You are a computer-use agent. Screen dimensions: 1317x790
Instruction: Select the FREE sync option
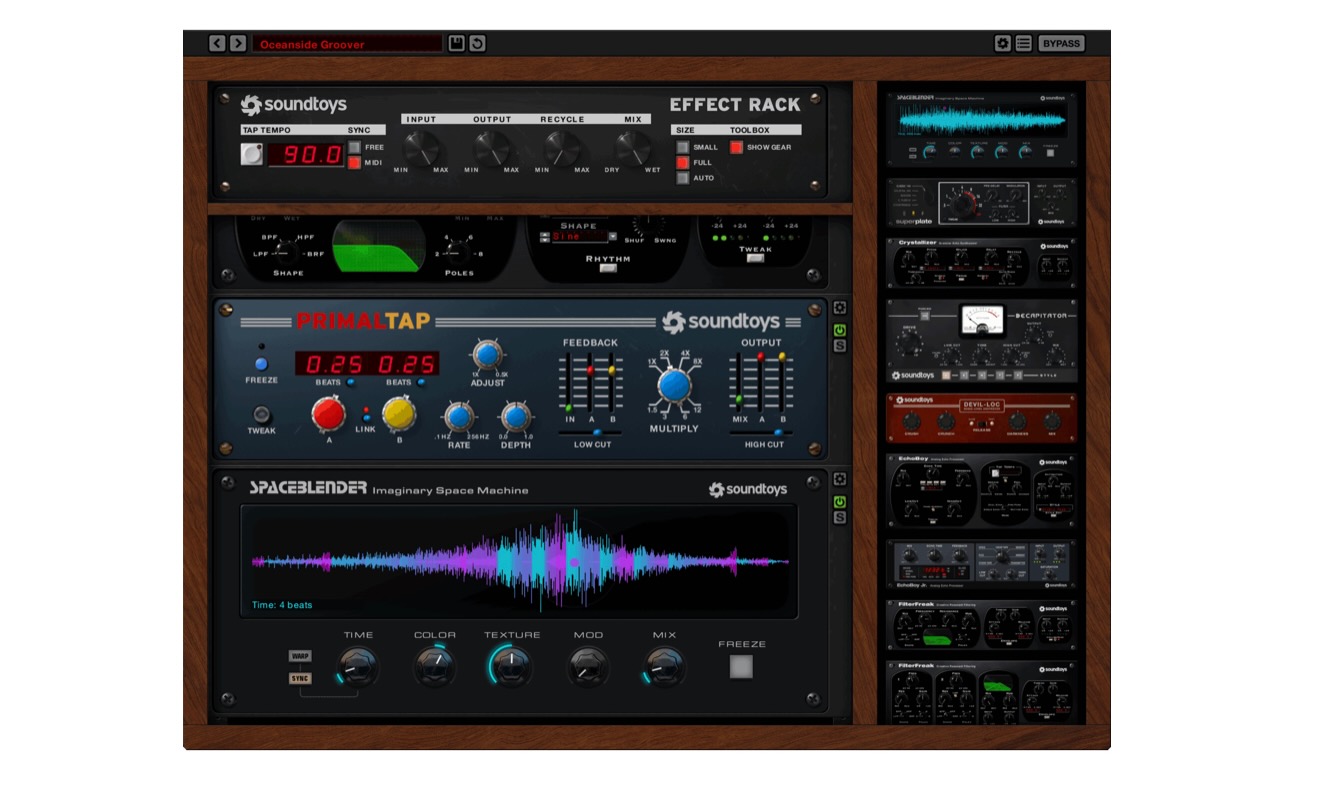click(x=354, y=147)
